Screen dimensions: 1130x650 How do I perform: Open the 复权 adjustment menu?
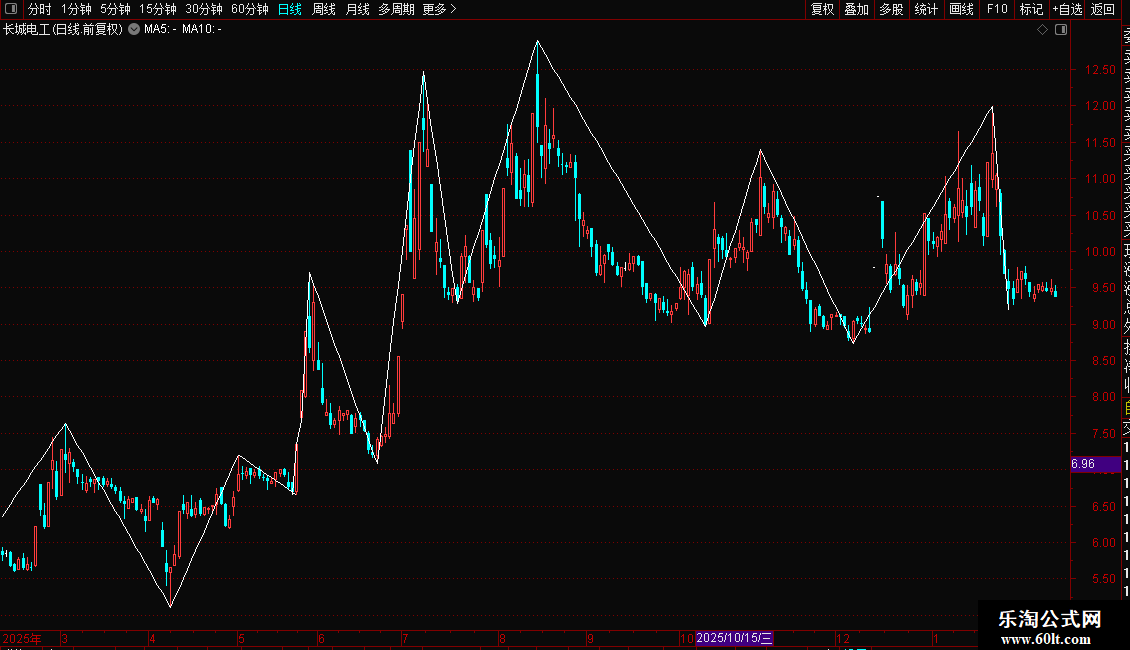coord(822,9)
